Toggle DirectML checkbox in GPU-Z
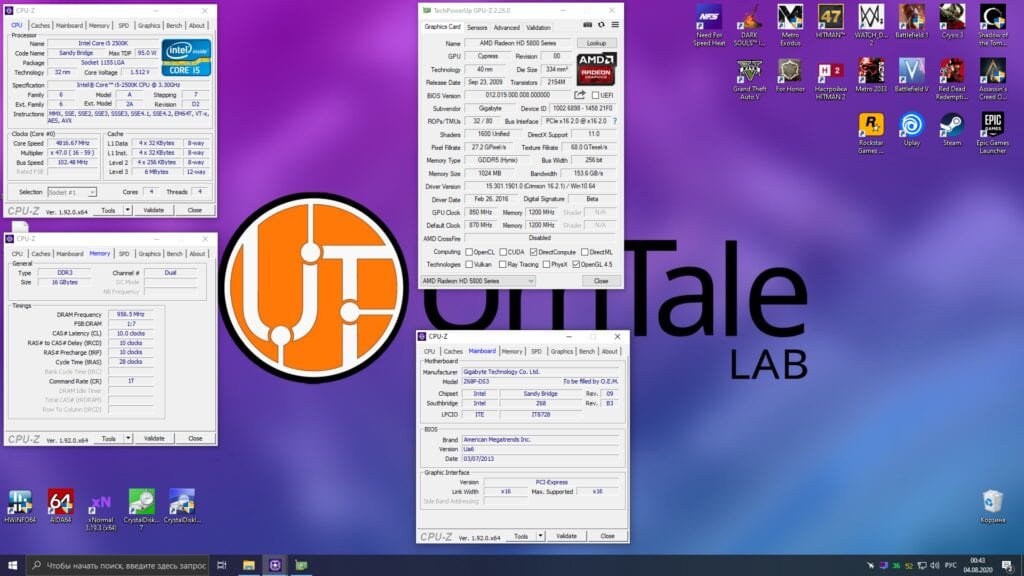Viewport: 1024px width, 576px height. [584, 252]
